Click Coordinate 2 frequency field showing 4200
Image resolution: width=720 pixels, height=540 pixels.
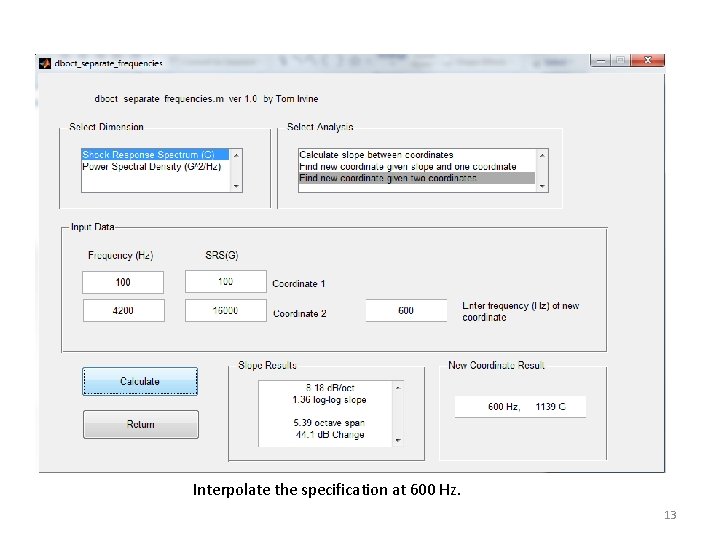124,310
